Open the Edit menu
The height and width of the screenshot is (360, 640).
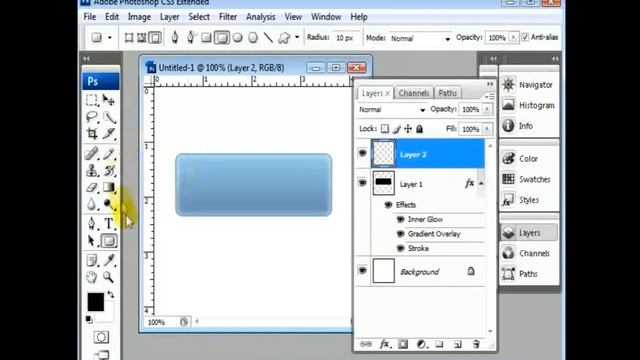tap(111, 17)
